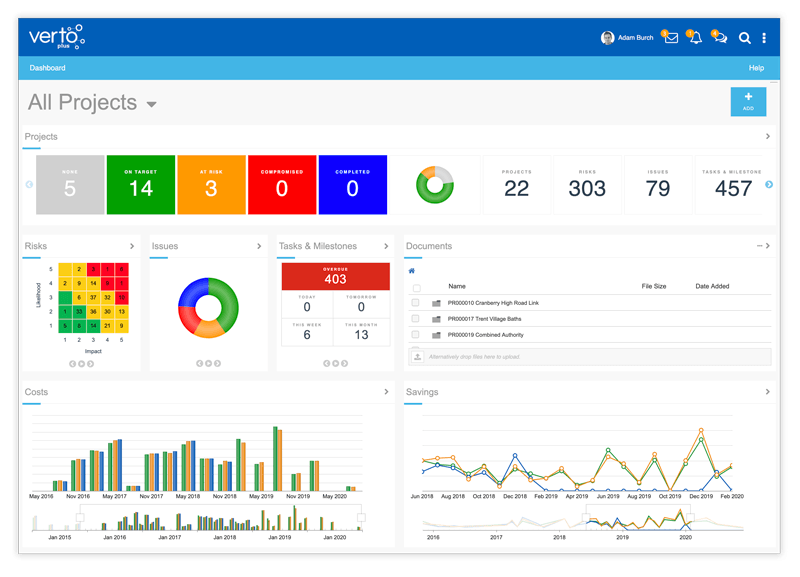The height and width of the screenshot is (577, 800).
Task: Open folder icon for Combined Authority
Action: [x=436, y=335]
